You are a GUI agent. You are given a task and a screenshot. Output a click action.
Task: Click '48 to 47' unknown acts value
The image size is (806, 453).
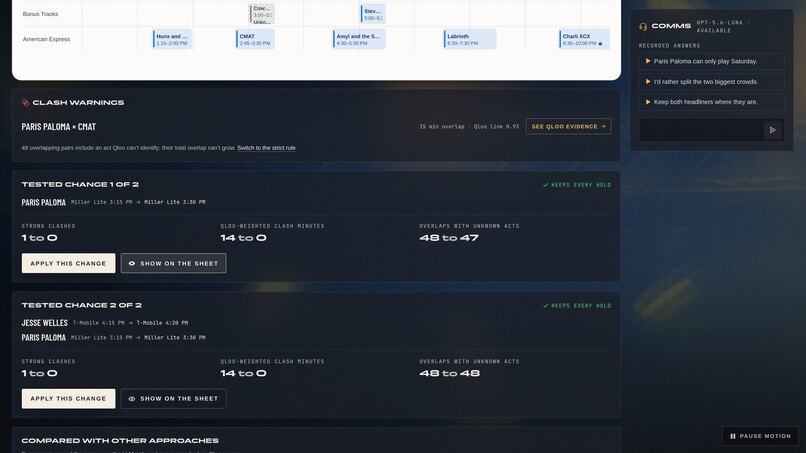[x=449, y=238]
